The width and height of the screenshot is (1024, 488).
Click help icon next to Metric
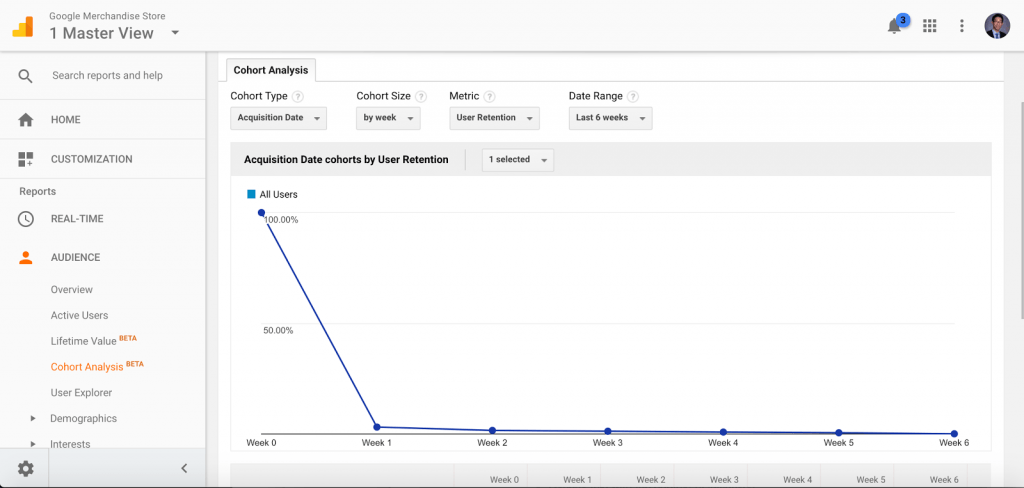[x=489, y=97]
